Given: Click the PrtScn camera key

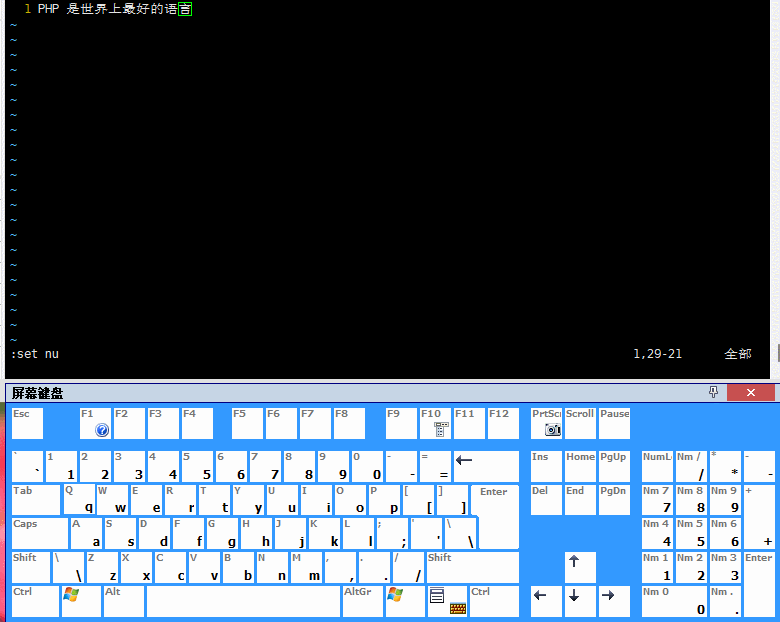Looking at the screenshot, I should (x=546, y=423).
